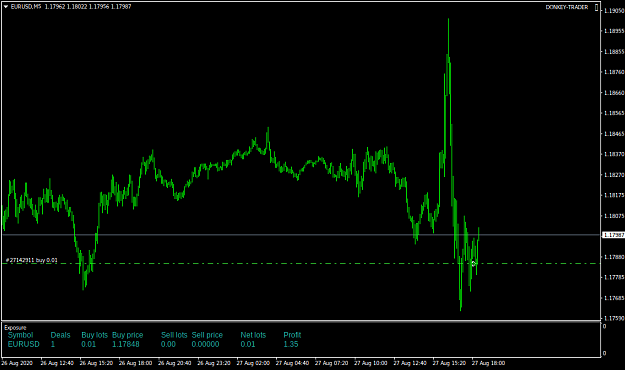Click the DONKEY-TRADER expert advisor label
Screen dimensions: 625x370
tap(567, 7)
